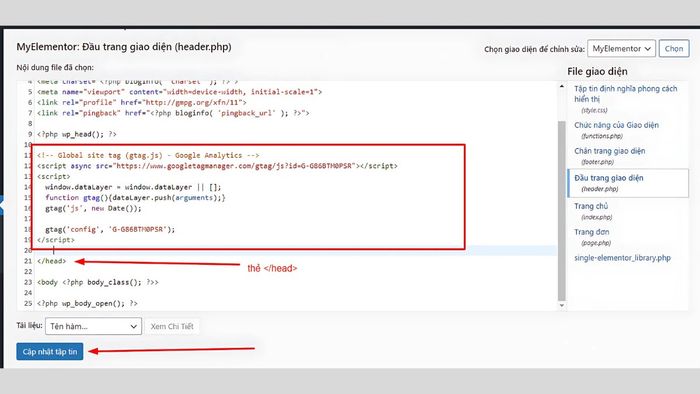Click the meta viewport code line
Image resolution: width=700 pixels, height=394 pixels.
179,92
